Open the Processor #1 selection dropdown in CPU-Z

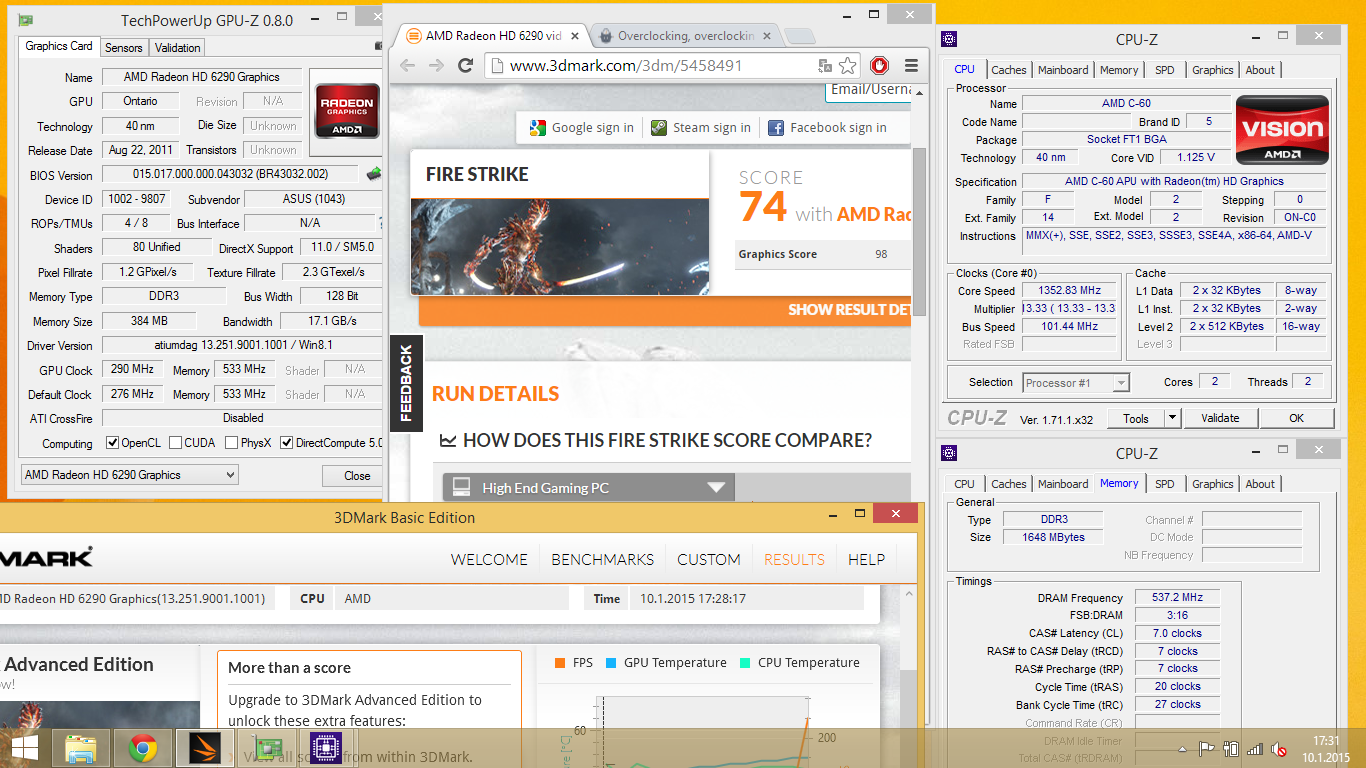1076,383
